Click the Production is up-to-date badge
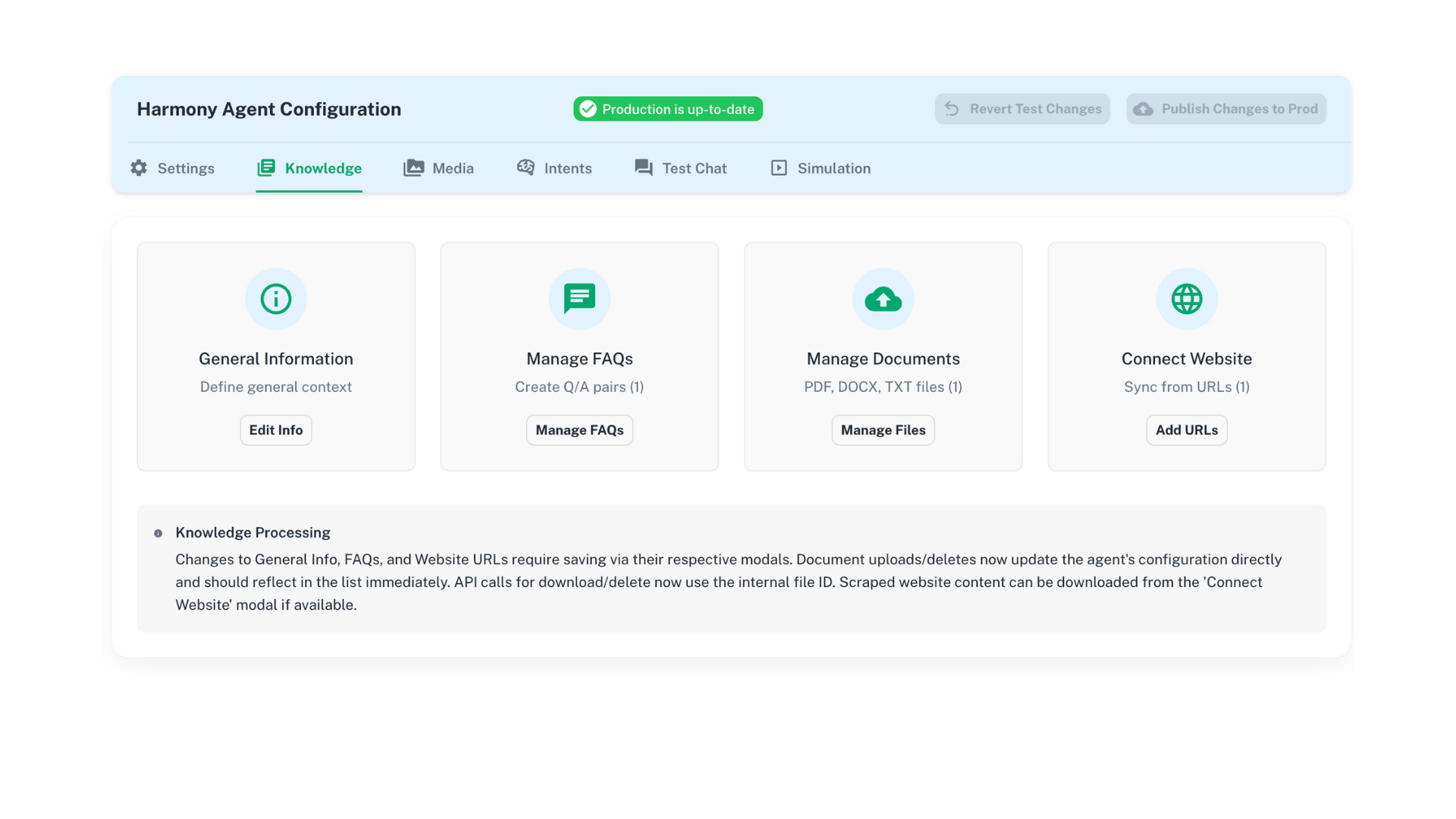The image size is (1456, 819). [x=667, y=109]
